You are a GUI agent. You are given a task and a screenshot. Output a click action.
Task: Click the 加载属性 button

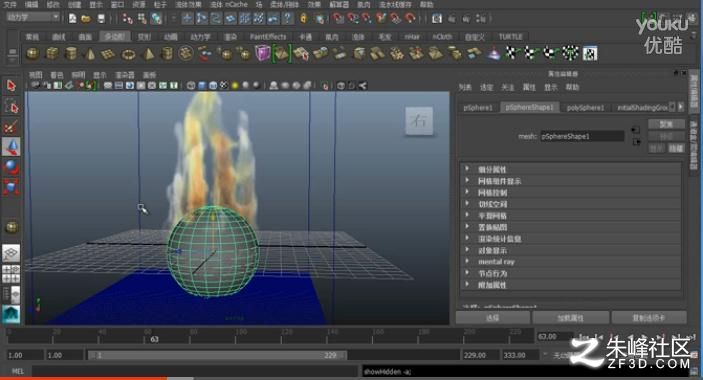(x=570, y=318)
